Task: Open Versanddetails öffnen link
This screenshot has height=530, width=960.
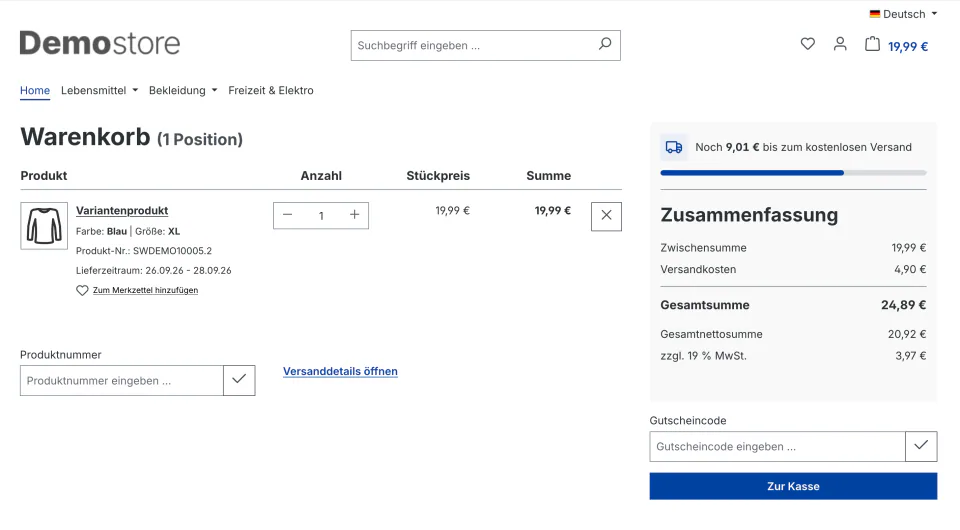Action: (x=340, y=371)
